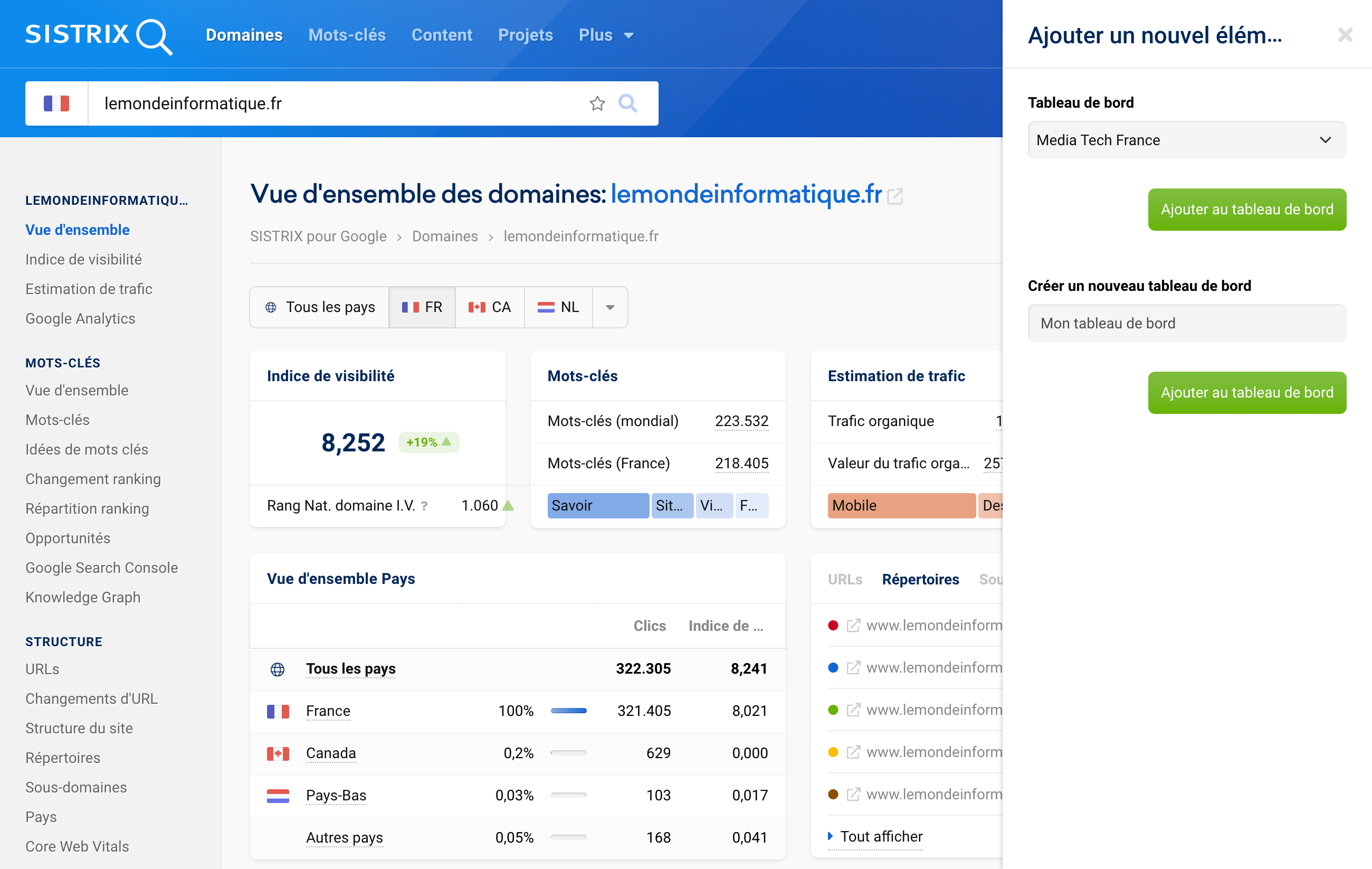Click the Pays-Bas flag in country table
Image resolution: width=1372 pixels, height=869 pixels.
pos(278,796)
